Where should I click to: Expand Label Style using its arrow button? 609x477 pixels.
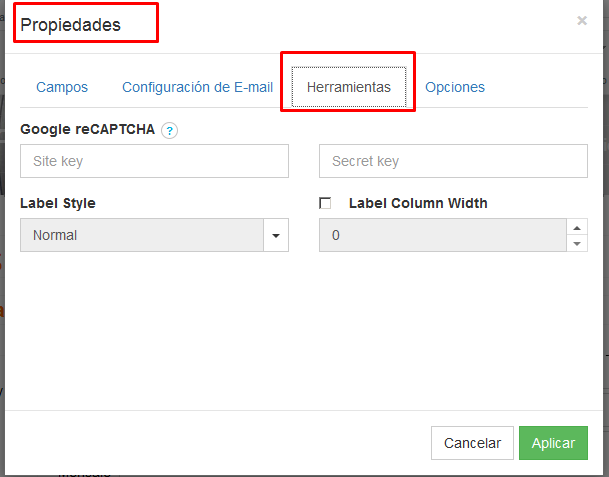point(276,235)
